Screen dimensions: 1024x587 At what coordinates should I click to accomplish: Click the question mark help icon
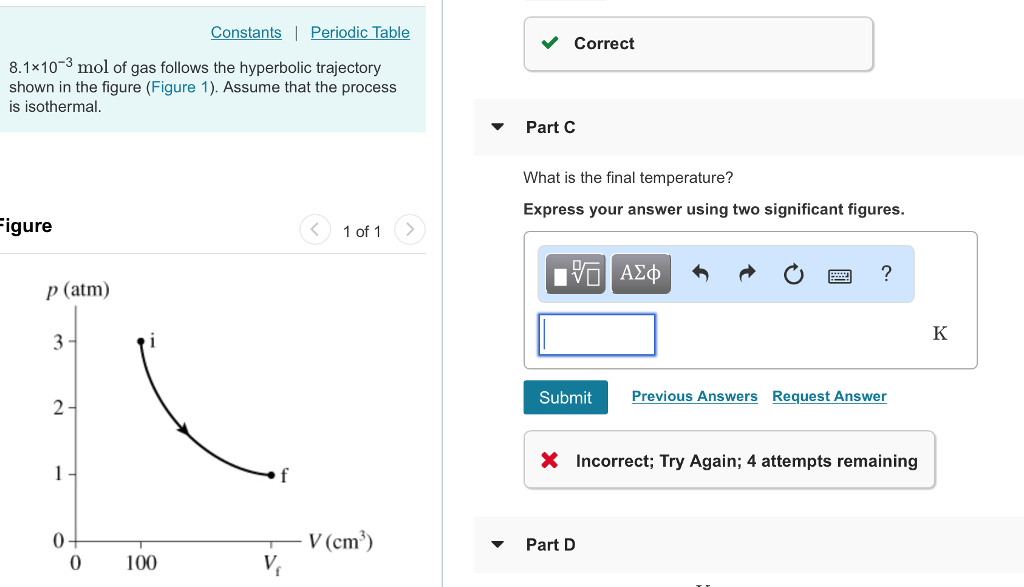point(885,273)
